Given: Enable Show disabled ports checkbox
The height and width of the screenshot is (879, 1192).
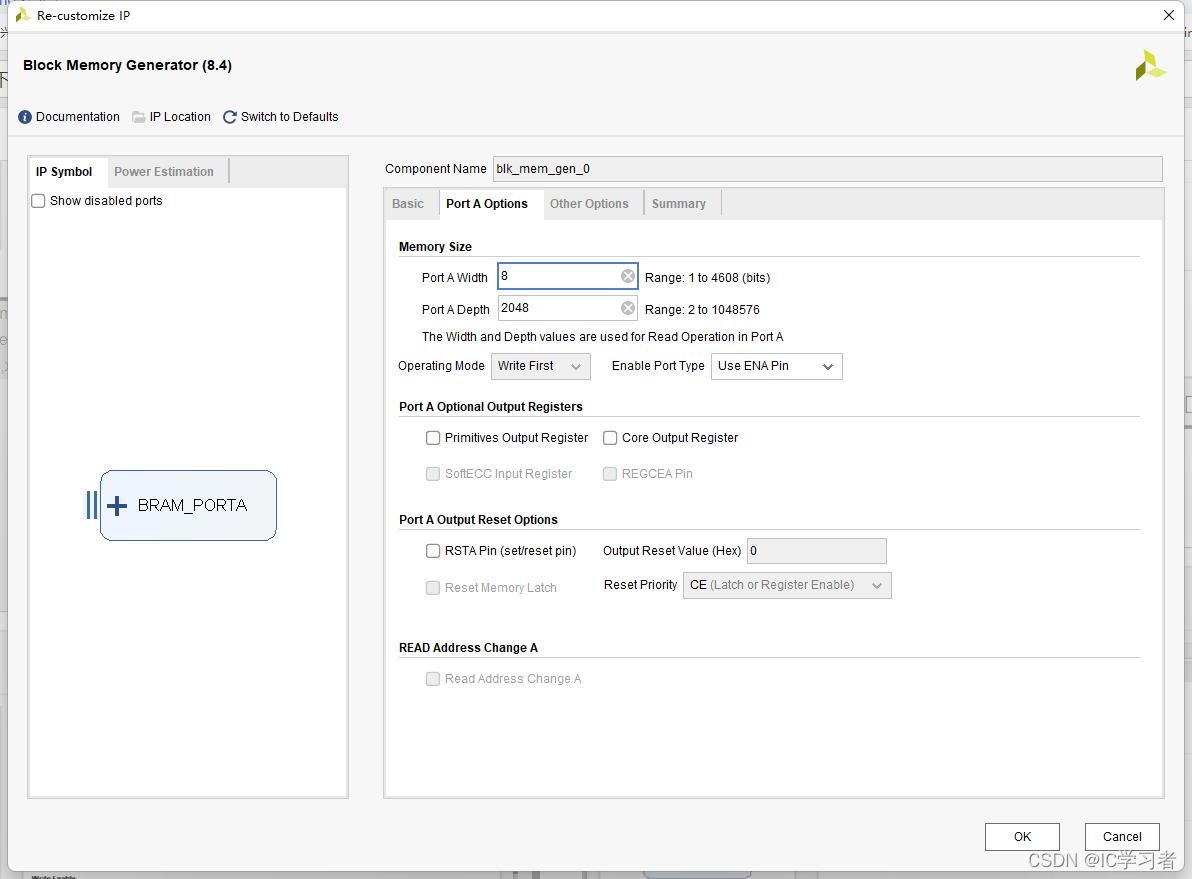Looking at the screenshot, I should point(38,201).
